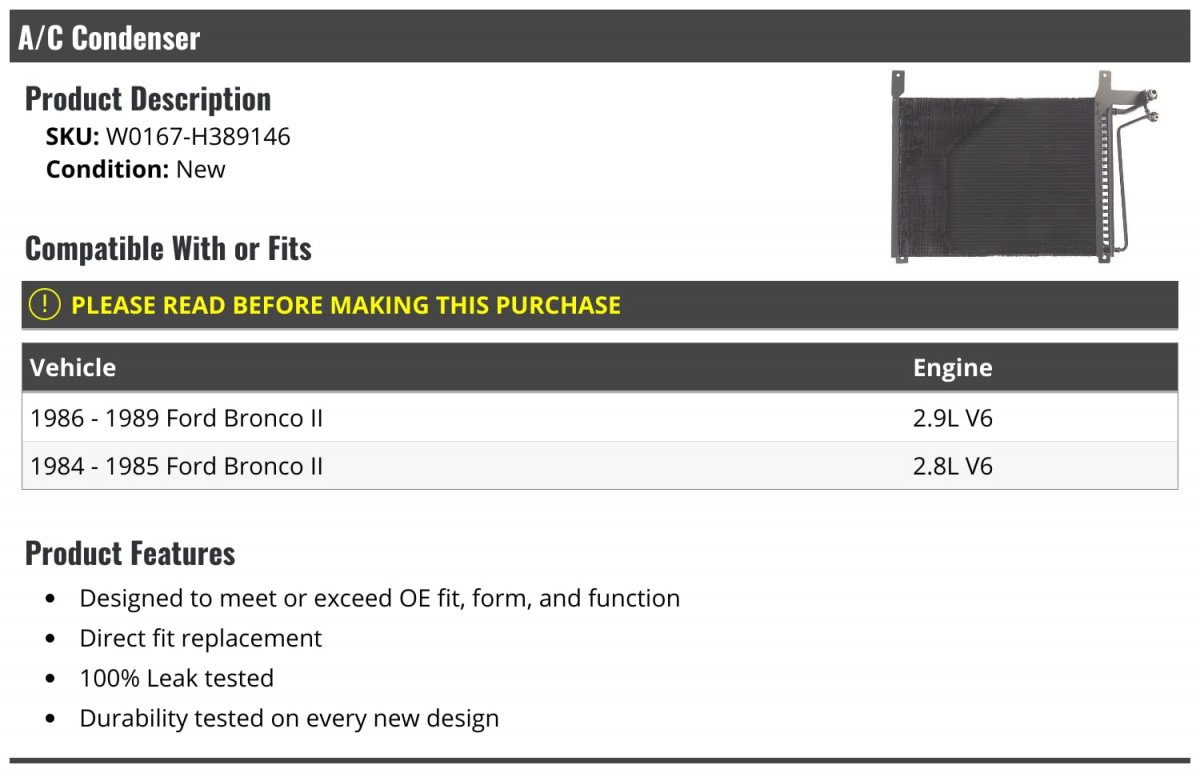This screenshot has width=1200, height=773.
Task: Click the Designed to meet or exceed OE bullet
Action: point(380,598)
